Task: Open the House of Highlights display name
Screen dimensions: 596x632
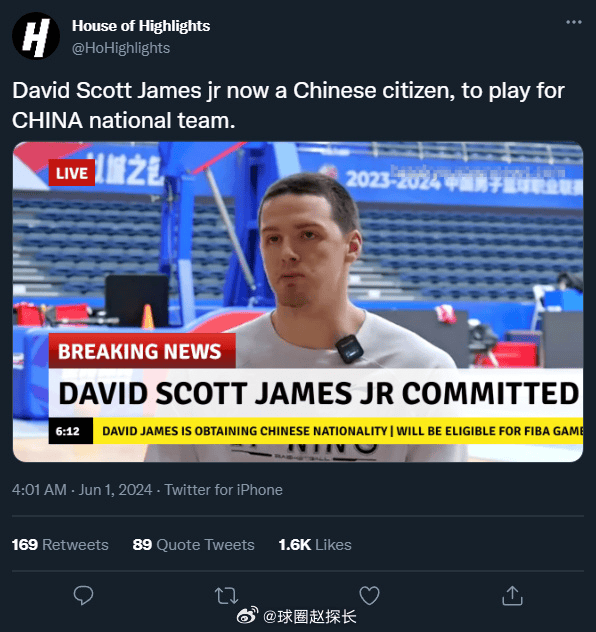Action: pyautogui.click(x=141, y=26)
